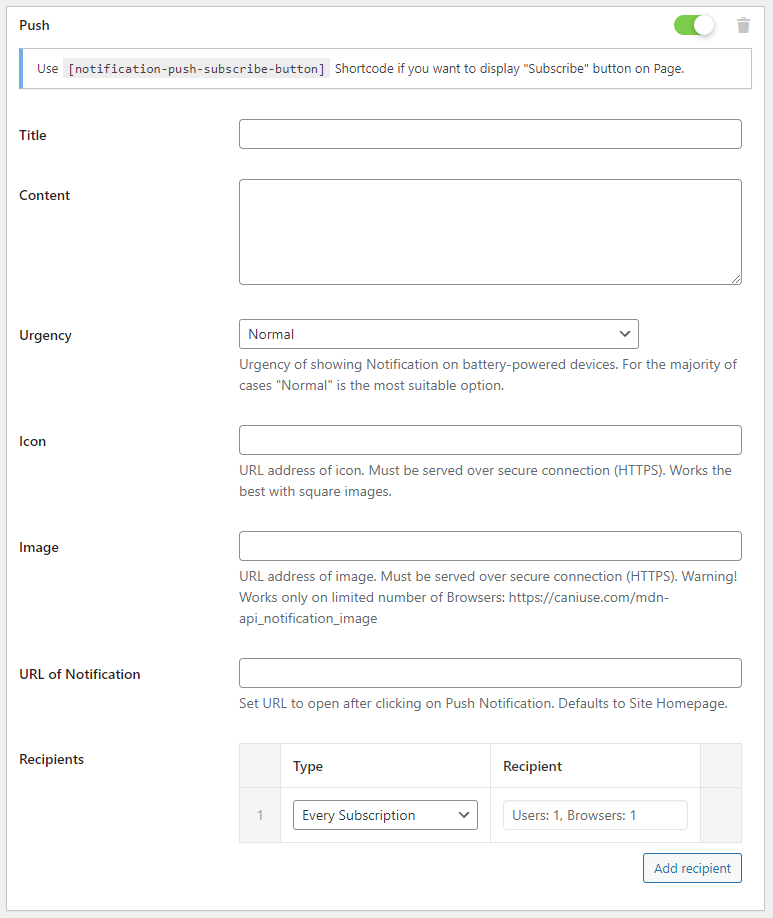Viewport: 773px width, 918px height.
Task: Click the Users and Browsers recipient field
Action: (595, 815)
